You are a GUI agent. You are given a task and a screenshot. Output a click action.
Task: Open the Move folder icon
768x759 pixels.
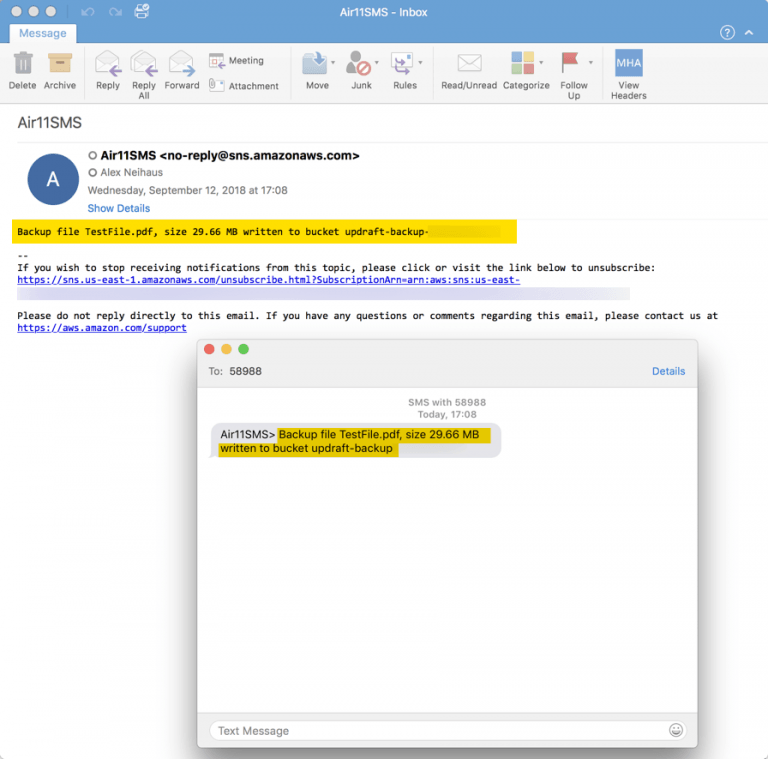coord(314,64)
